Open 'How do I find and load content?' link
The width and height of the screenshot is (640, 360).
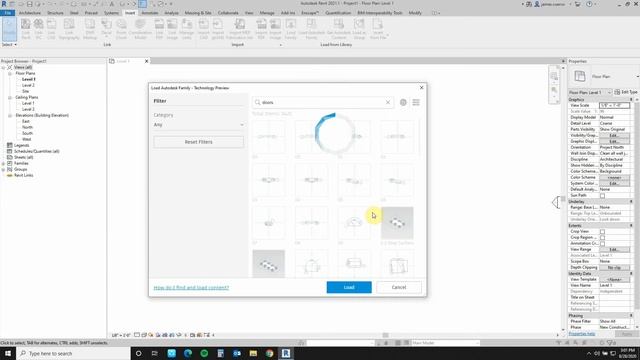(191, 288)
